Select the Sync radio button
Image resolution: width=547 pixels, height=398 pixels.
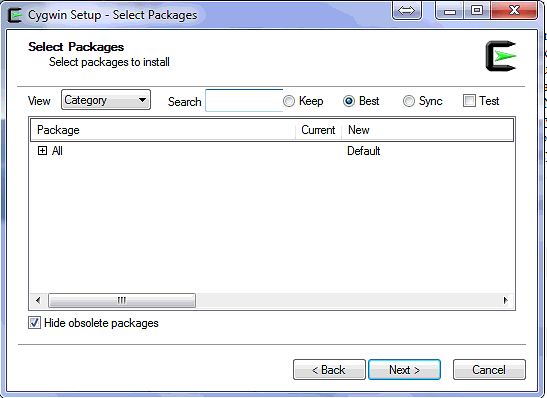click(x=409, y=102)
